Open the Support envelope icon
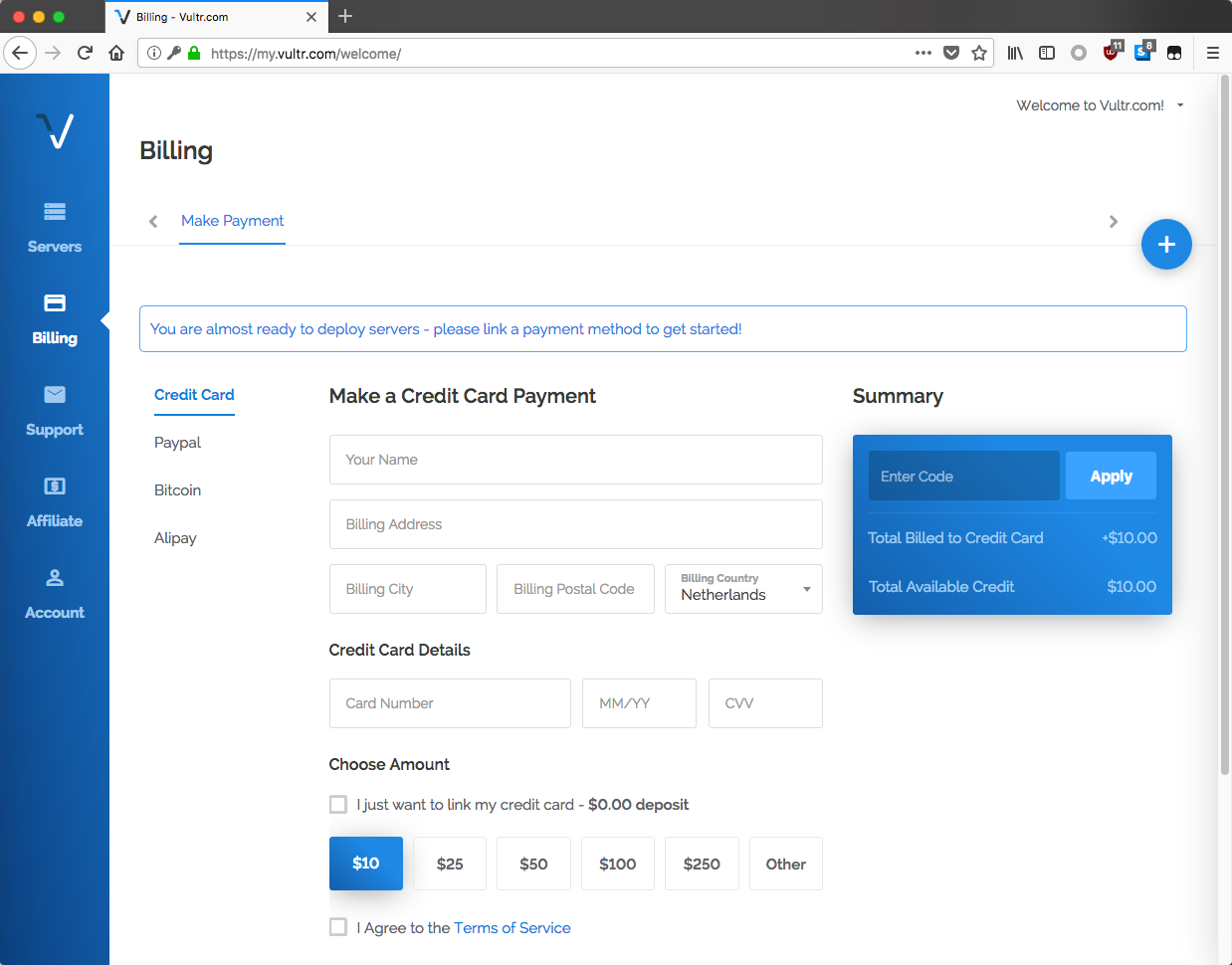 (55, 394)
